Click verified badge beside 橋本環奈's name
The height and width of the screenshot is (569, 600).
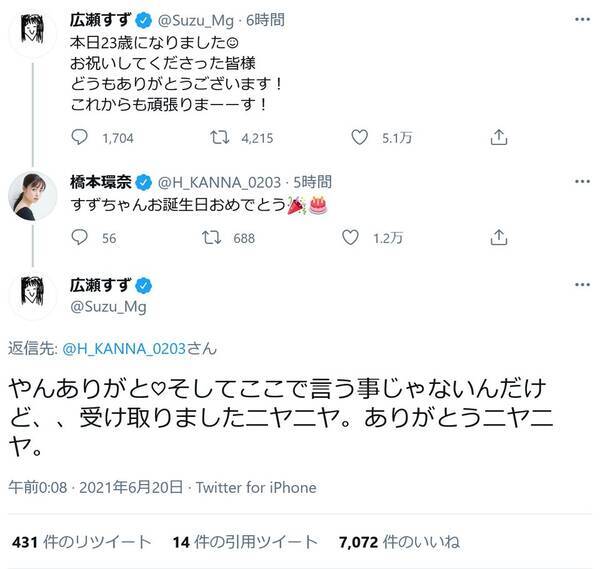point(143,181)
